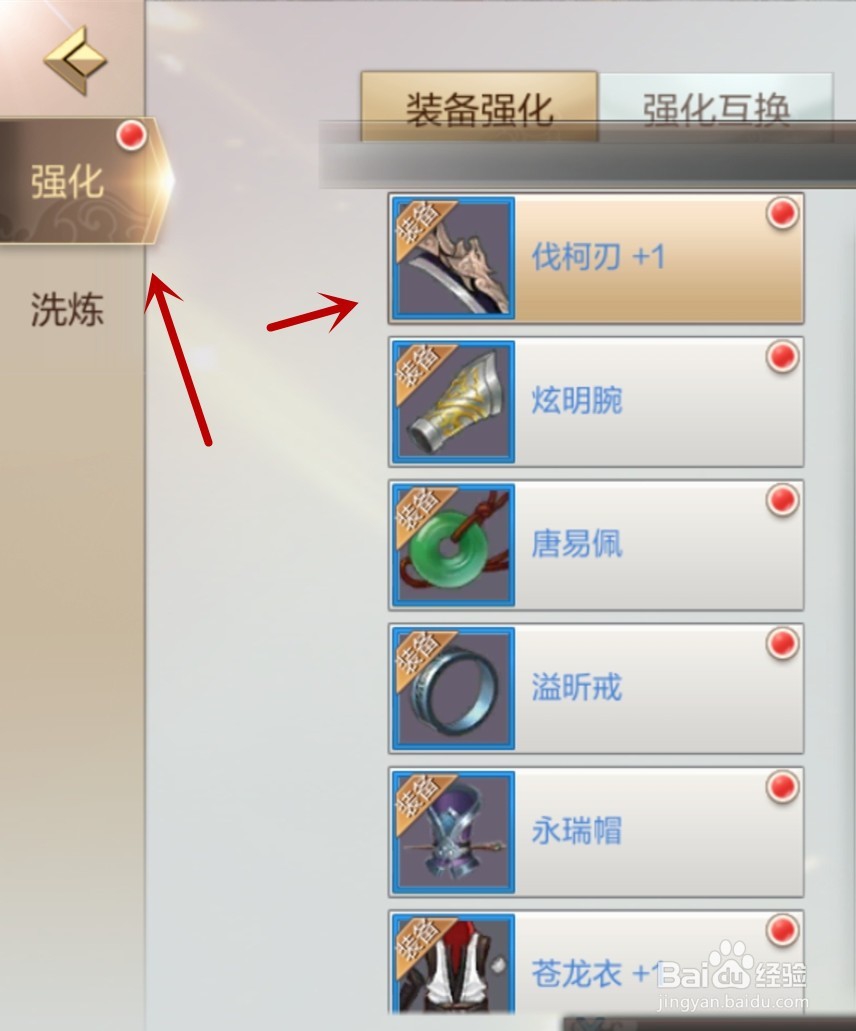The height and width of the screenshot is (1031, 856).
Task: Switch to the 装备强化 tab
Action: (479, 107)
